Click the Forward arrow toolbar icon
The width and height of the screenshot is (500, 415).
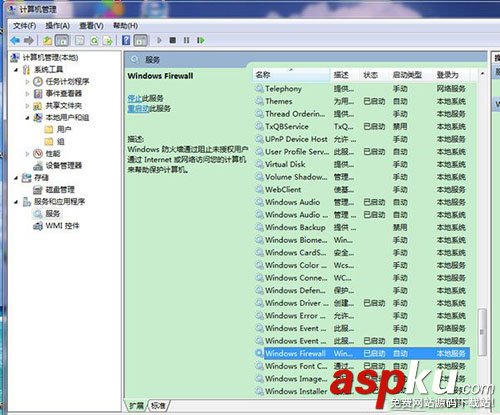click(x=29, y=41)
